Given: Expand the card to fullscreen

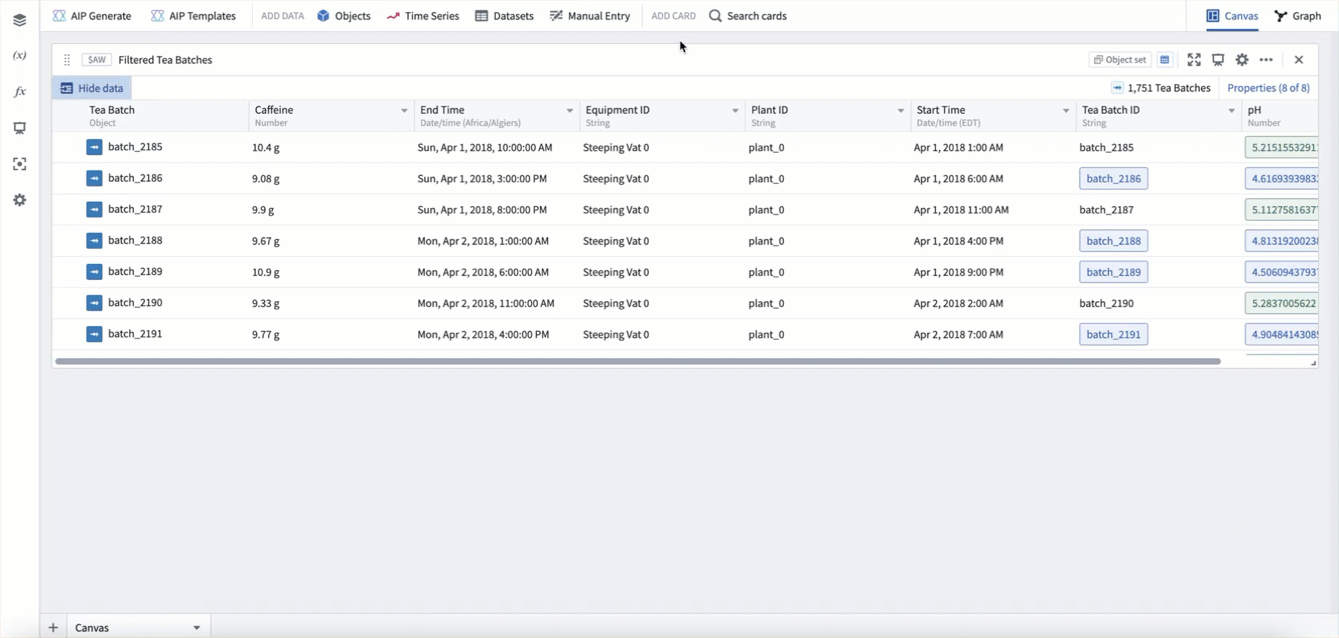Looking at the screenshot, I should (x=1194, y=60).
